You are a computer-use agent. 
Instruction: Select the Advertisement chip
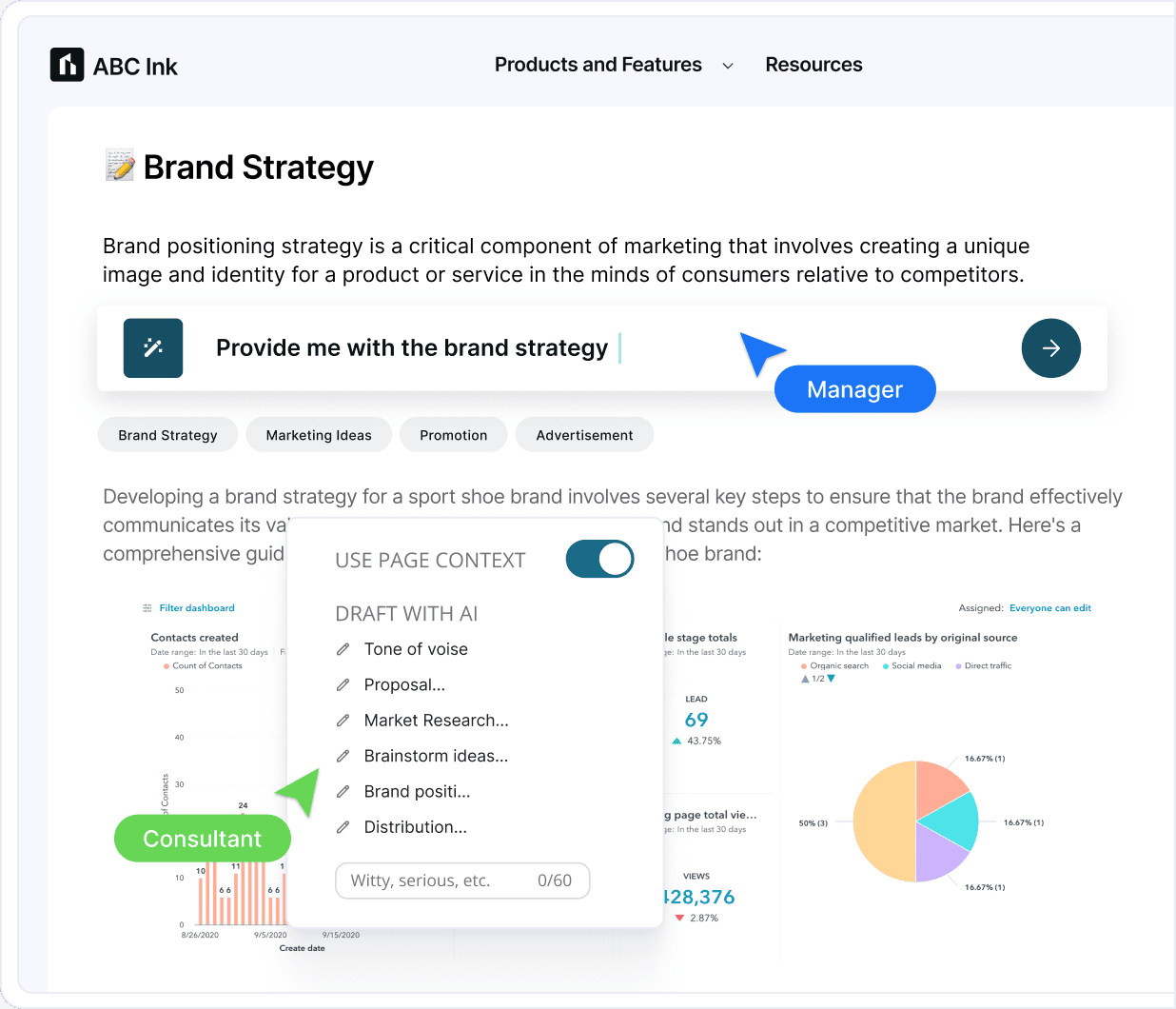pyautogui.click(x=584, y=435)
